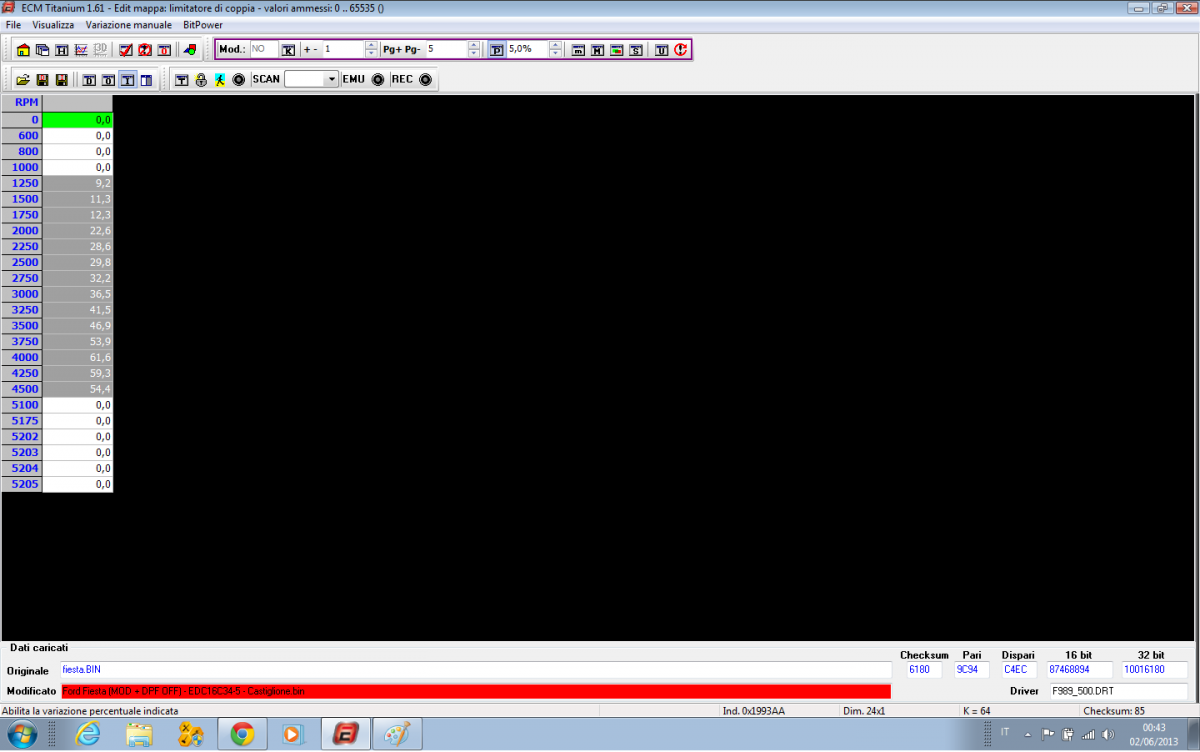
Task: Click the 2000 RPM row header
Action: click(22, 231)
